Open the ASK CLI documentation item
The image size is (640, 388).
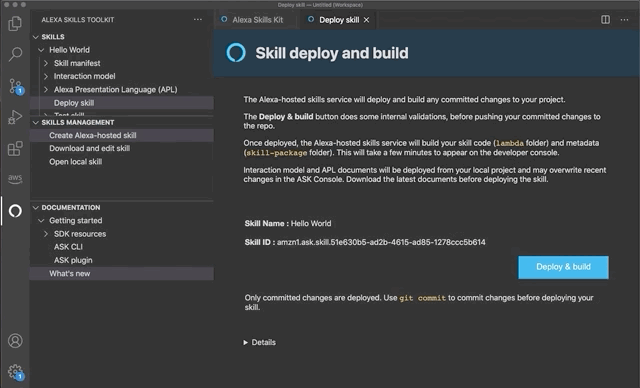click(68, 247)
